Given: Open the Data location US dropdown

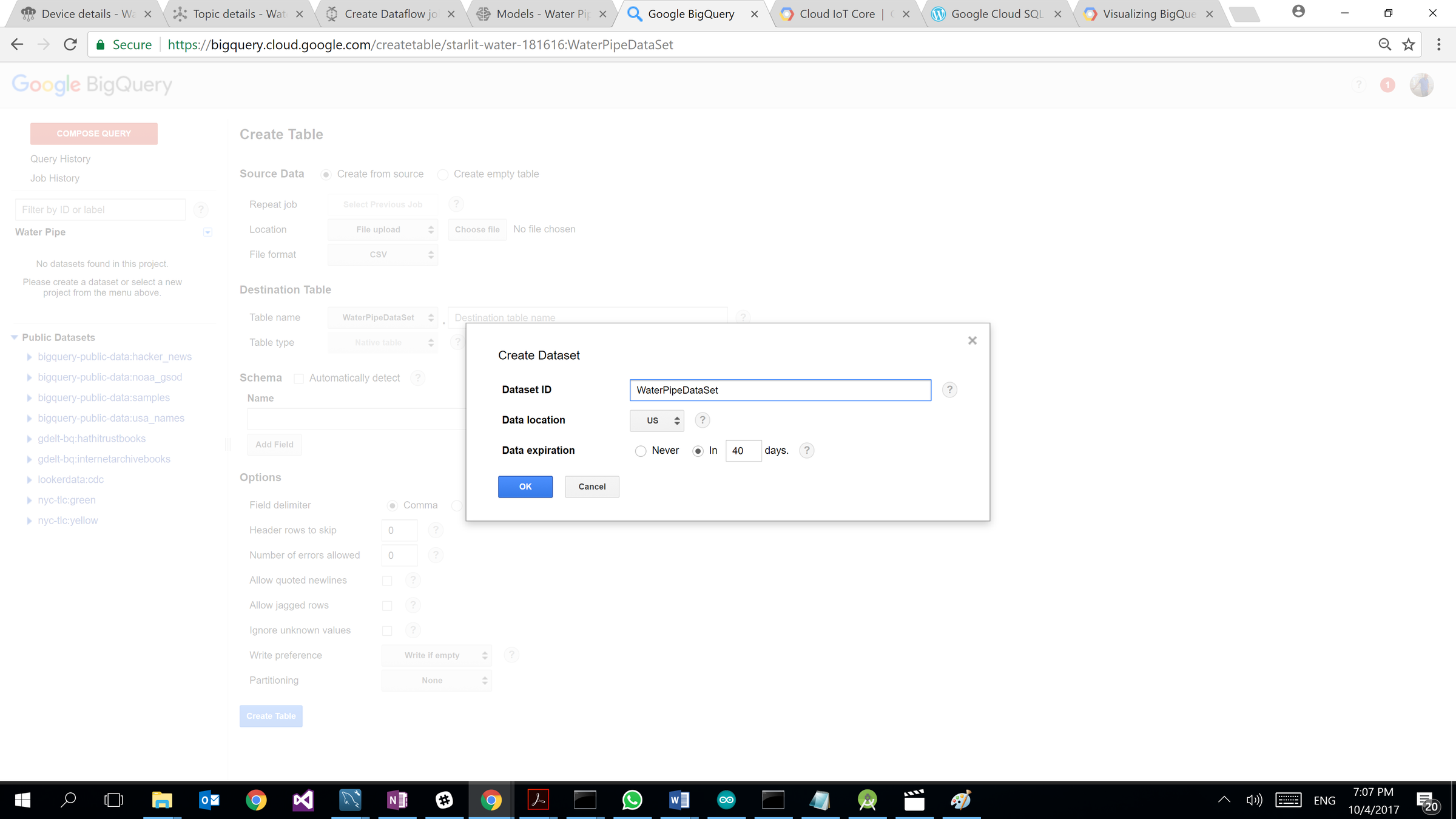Looking at the screenshot, I should pyautogui.click(x=657, y=420).
